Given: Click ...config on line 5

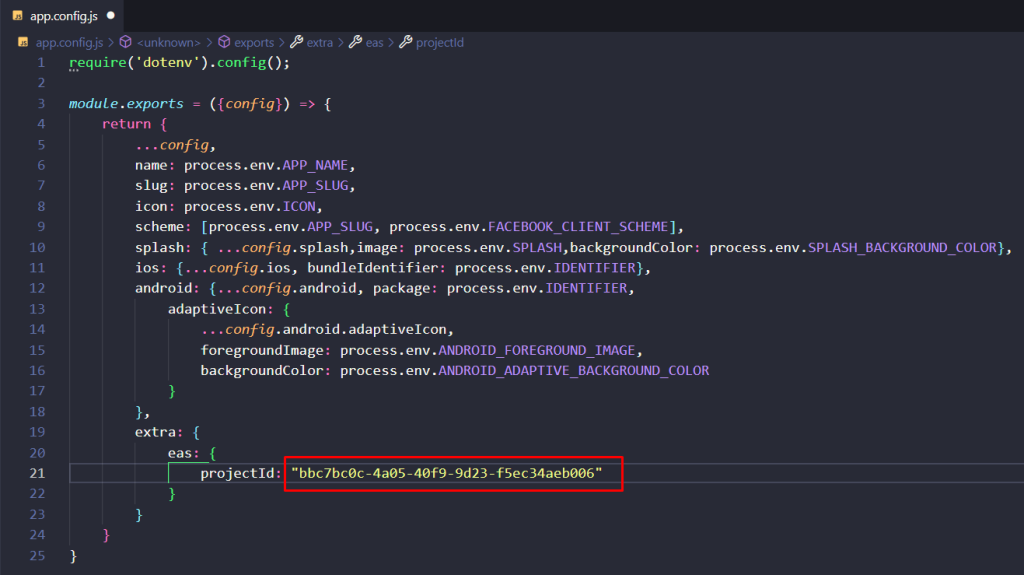Looking at the screenshot, I should click(x=172, y=145).
